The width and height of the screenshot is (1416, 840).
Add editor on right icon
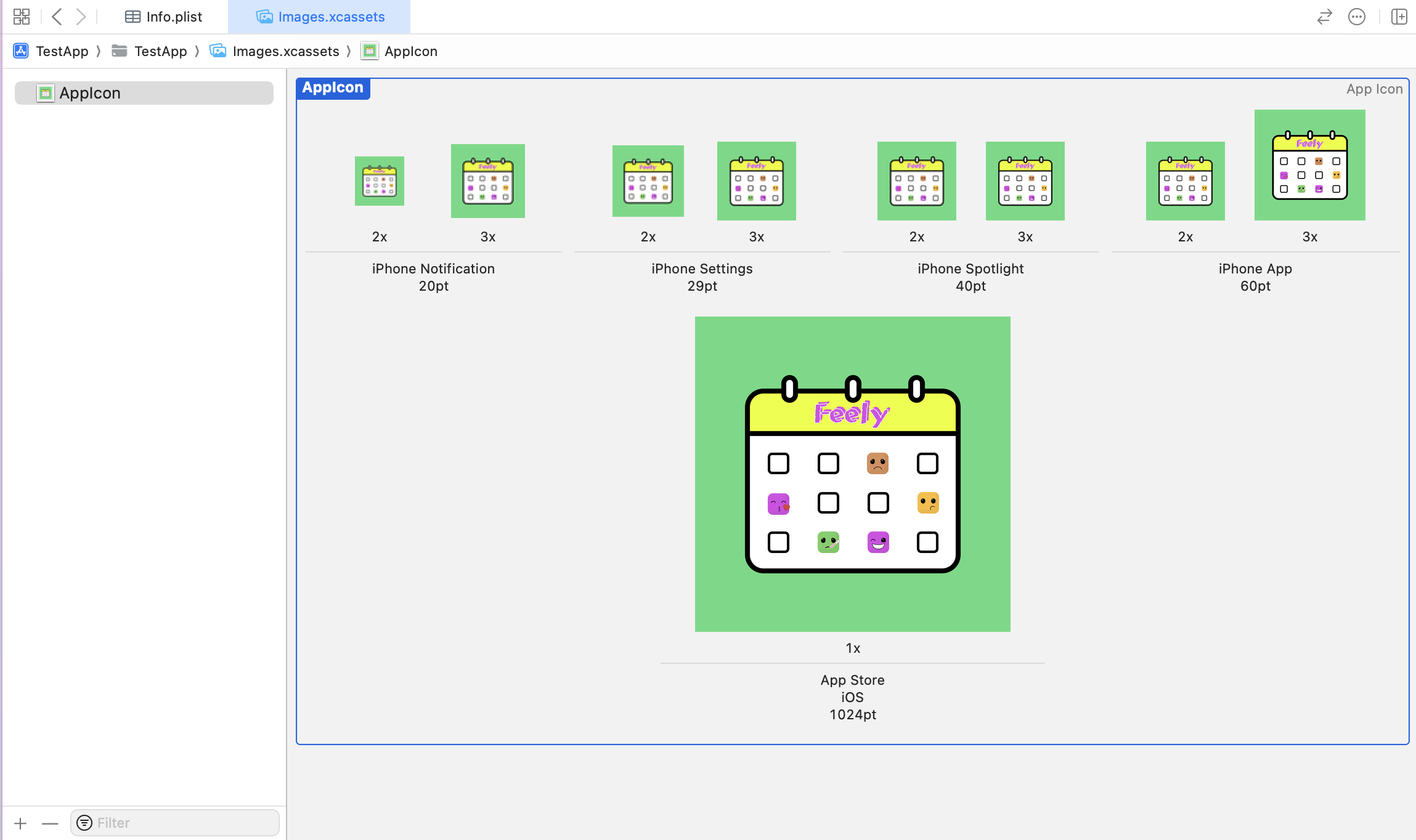point(1399,17)
